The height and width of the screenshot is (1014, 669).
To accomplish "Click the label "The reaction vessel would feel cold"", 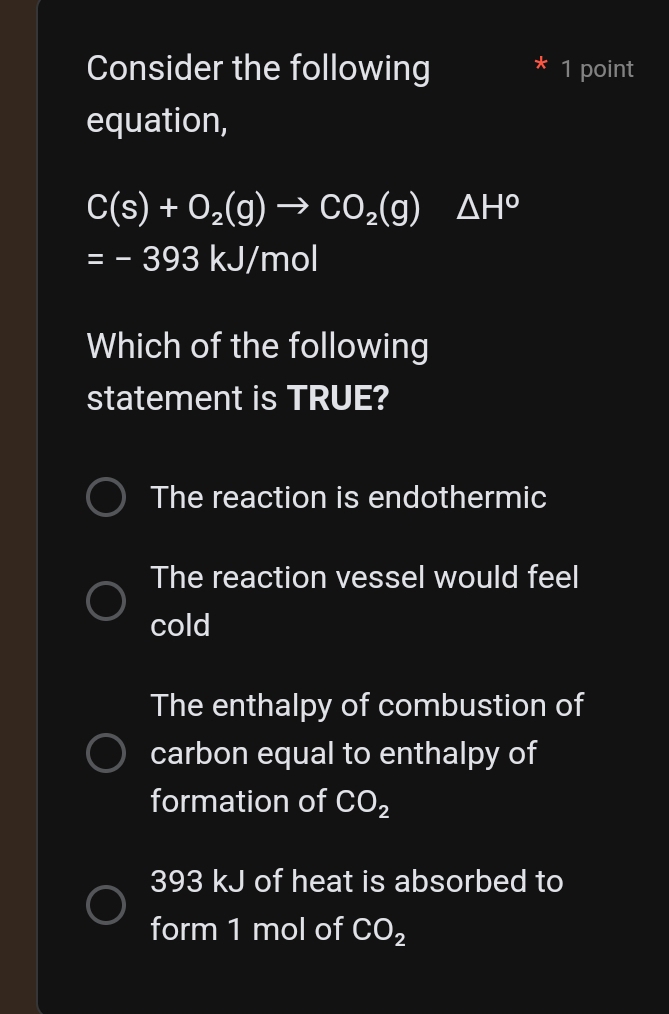I will [364, 601].
